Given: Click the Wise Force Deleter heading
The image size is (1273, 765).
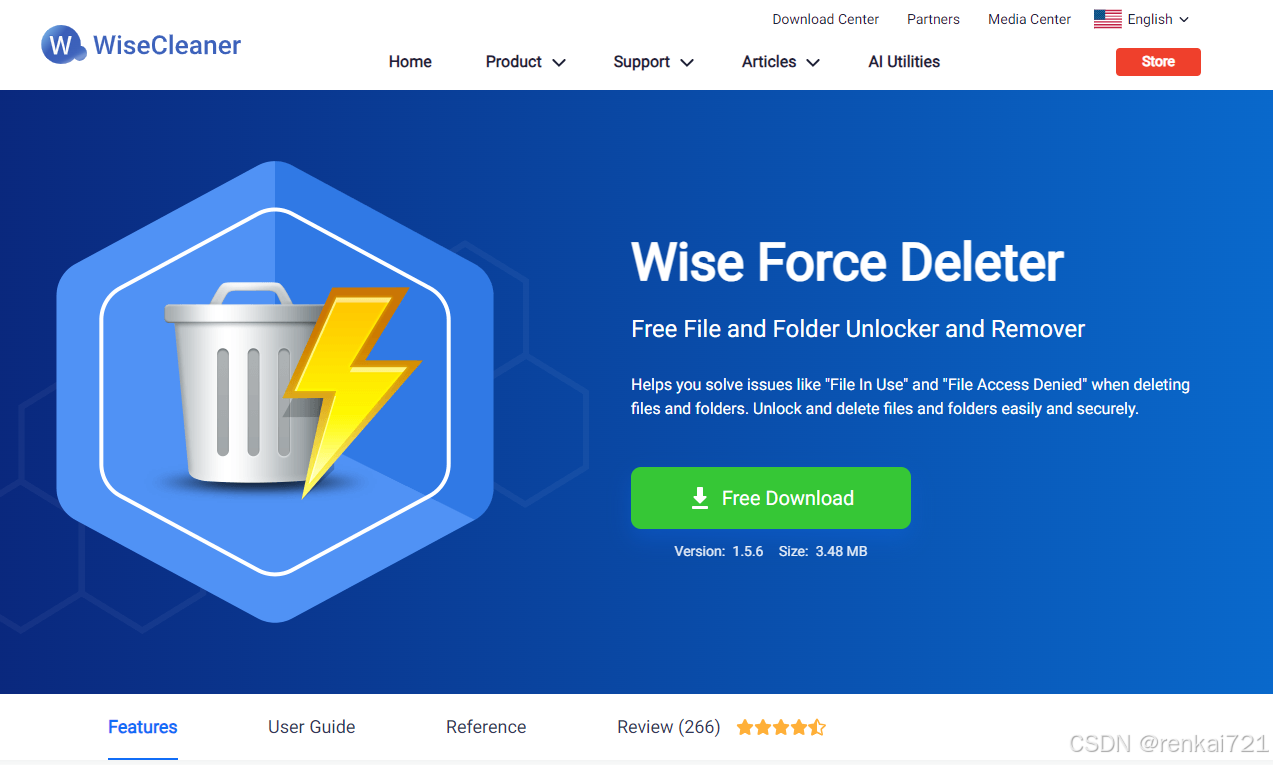Looking at the screenshot, I should pyautogui.click(x=847, y=263).
